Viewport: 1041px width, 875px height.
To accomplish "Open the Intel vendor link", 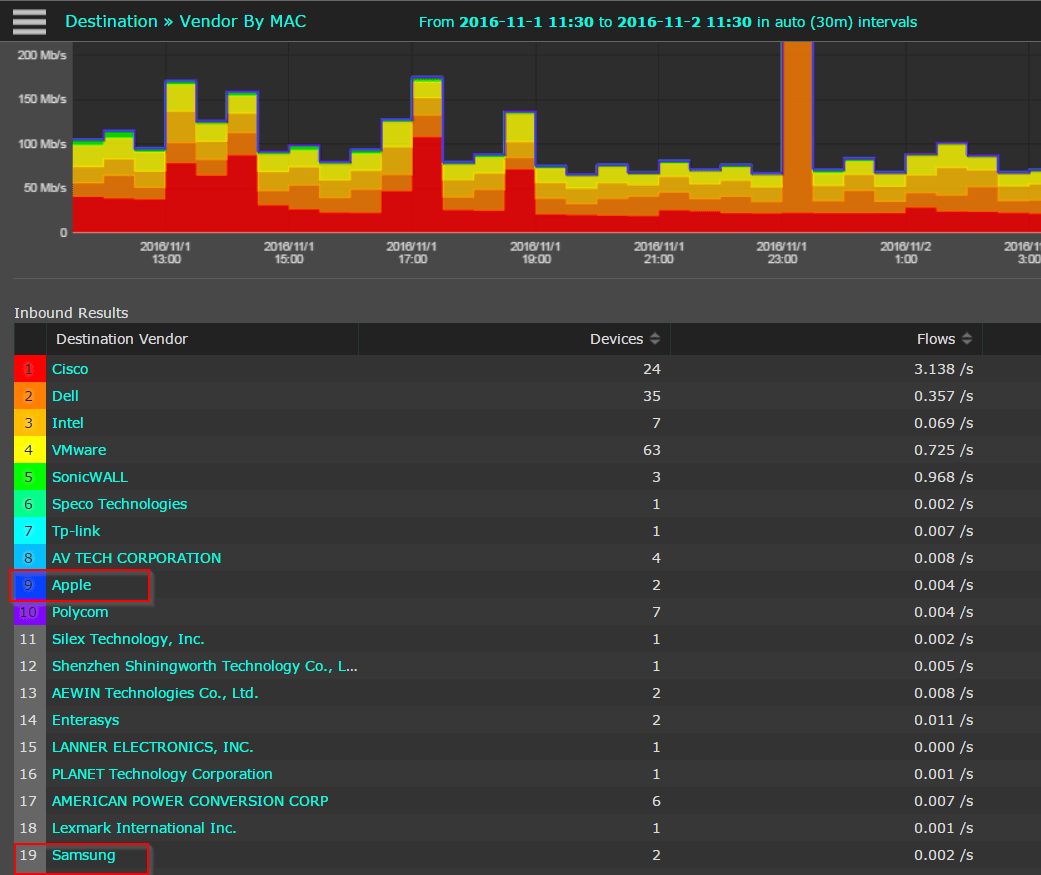I will click(x=68, y=423).
